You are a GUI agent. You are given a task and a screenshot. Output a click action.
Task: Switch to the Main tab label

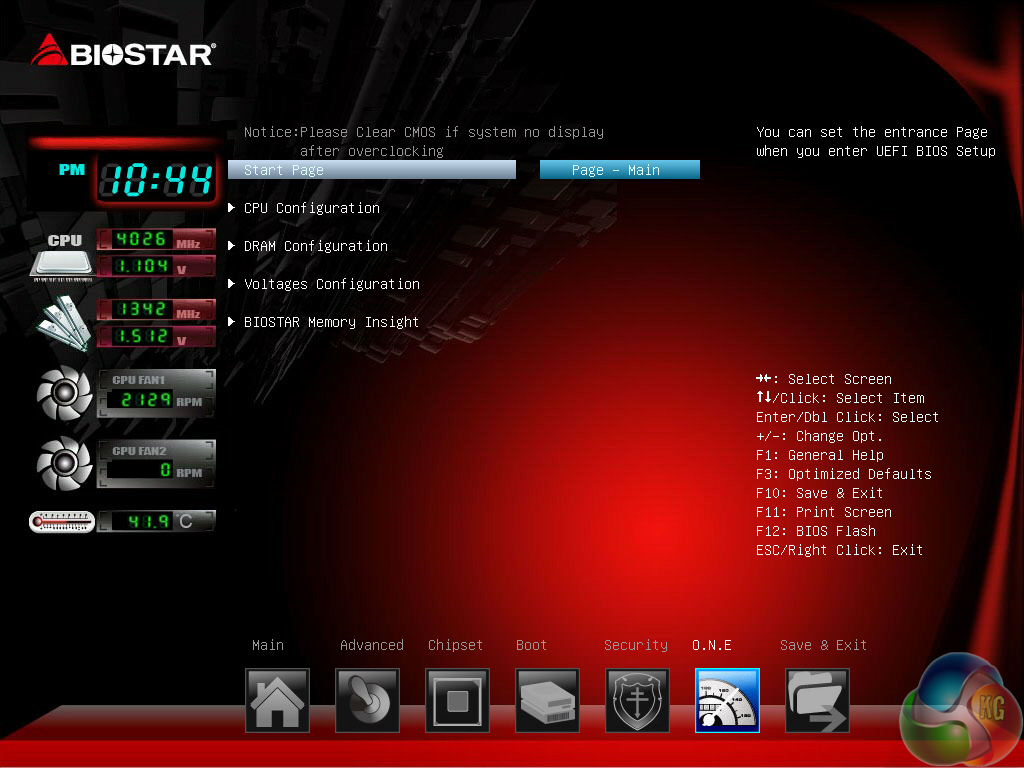268,645
